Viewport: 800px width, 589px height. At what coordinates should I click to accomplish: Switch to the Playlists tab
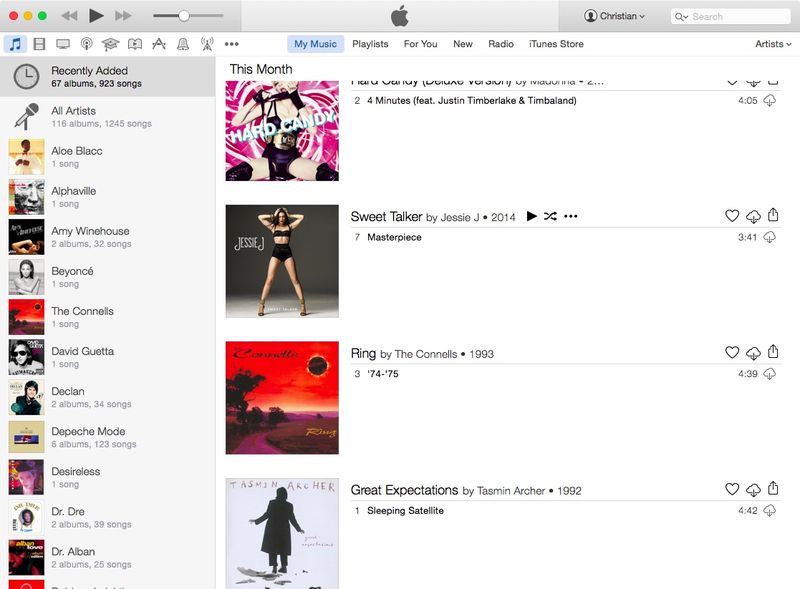(370, 44)
